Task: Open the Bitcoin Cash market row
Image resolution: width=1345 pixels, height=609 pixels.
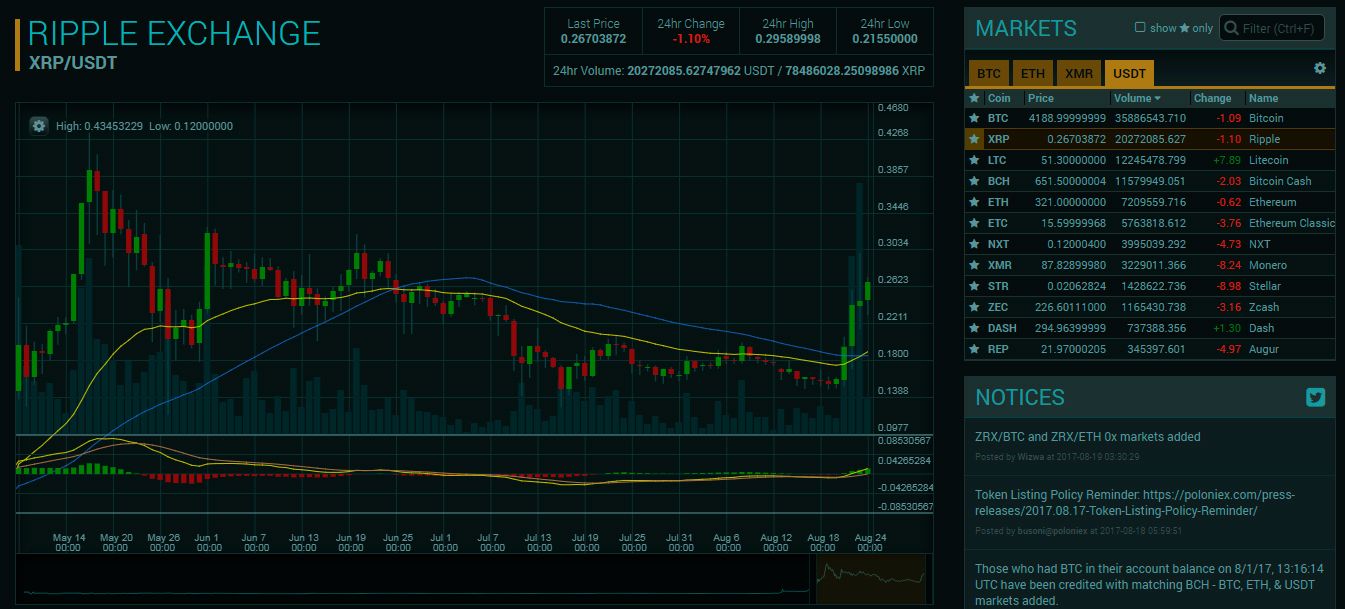Action: [x=1150, y=181]
